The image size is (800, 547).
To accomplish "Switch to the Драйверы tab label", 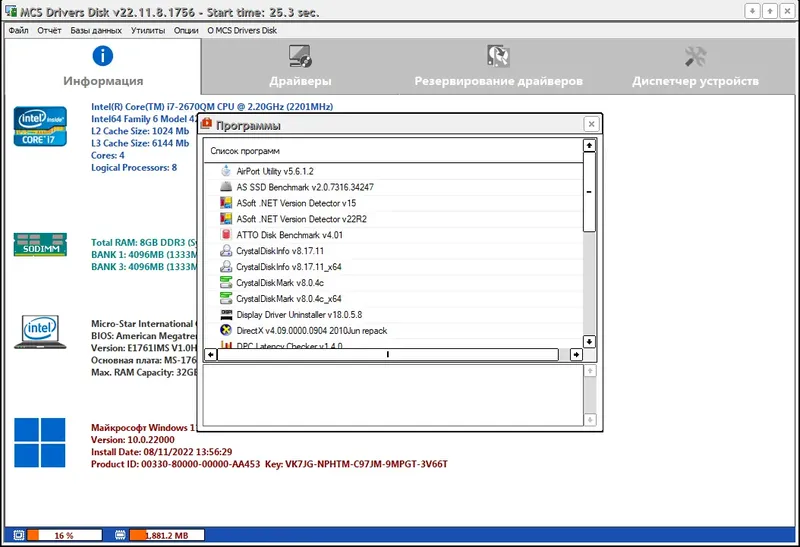I will [300, 81].
